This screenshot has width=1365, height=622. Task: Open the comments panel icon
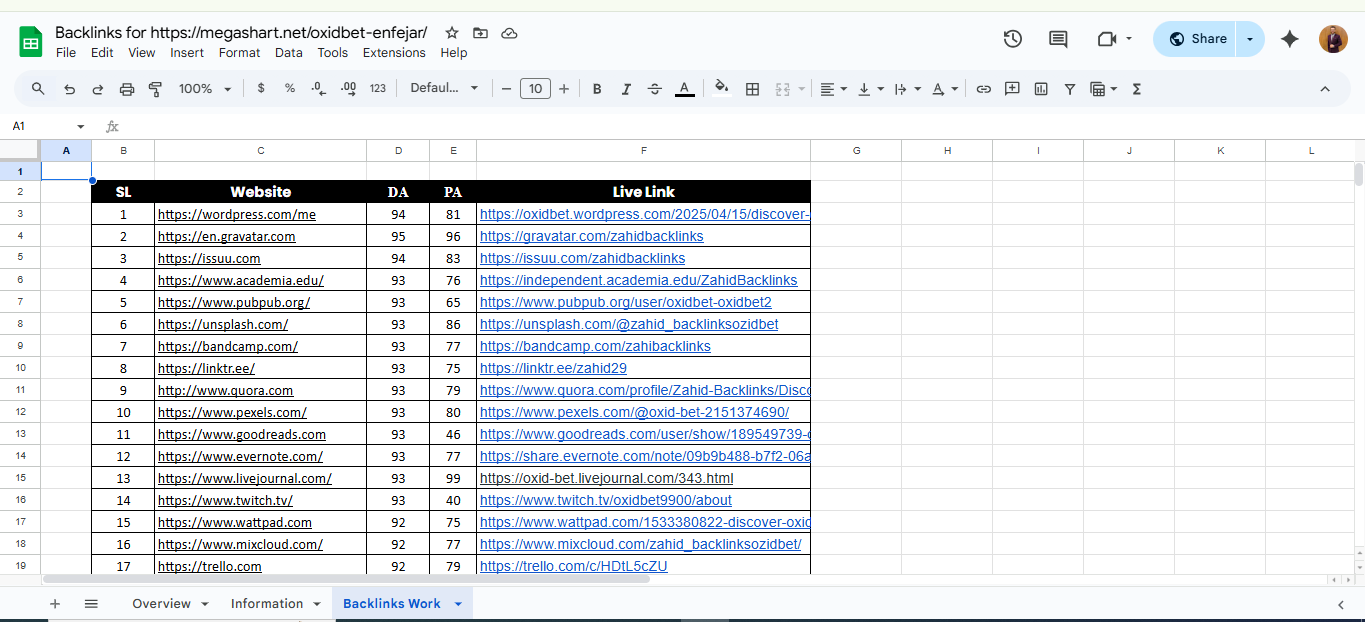pyautogui.click(x=1058, y=39)
